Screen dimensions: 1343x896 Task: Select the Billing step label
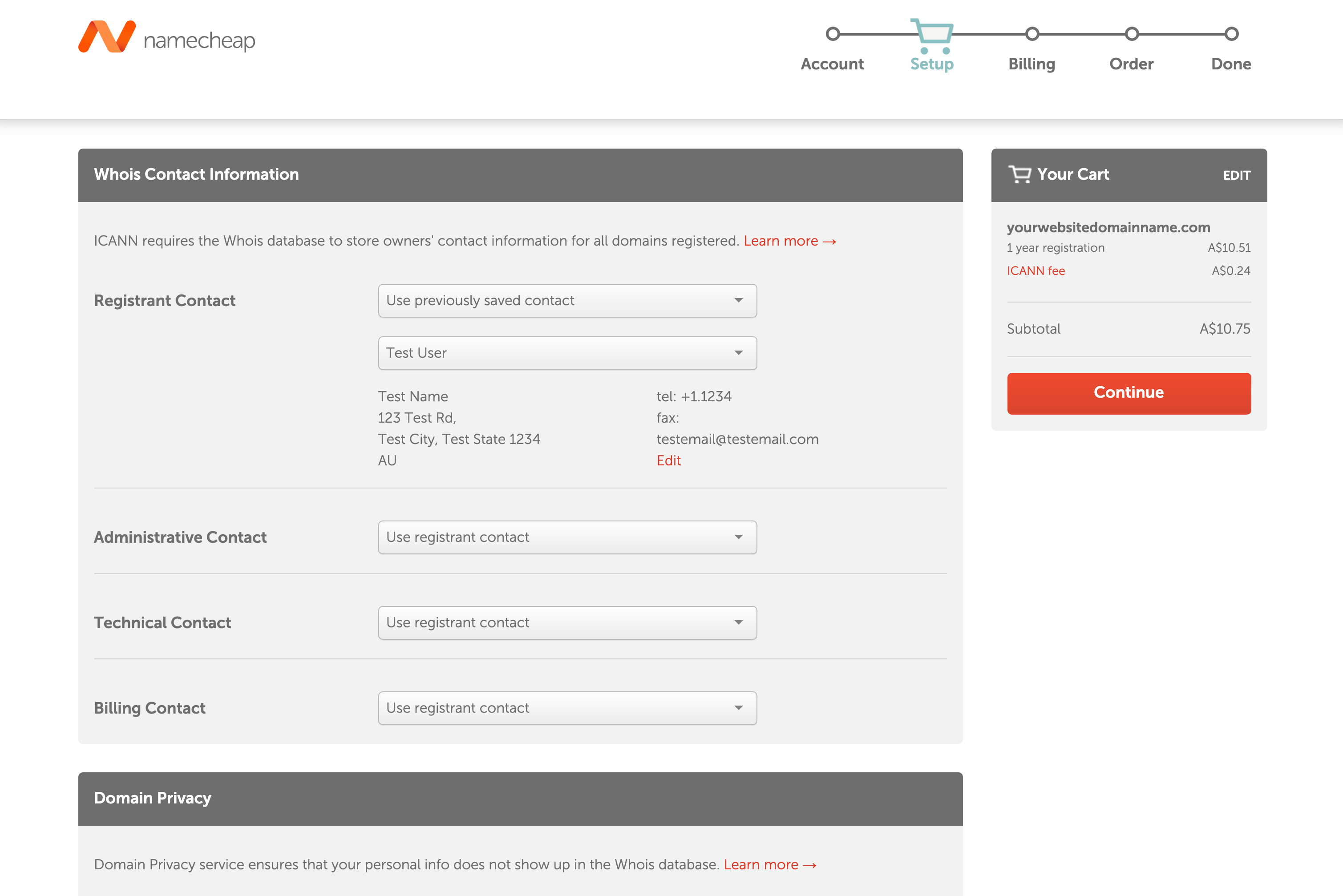(x=1032, y=64)
